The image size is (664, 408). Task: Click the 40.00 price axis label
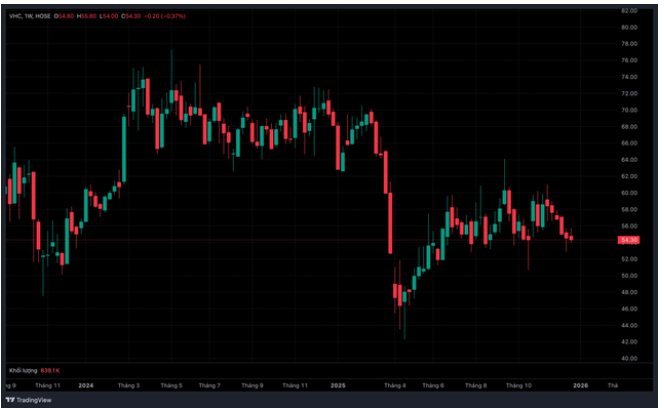click(x=629, y=358)
